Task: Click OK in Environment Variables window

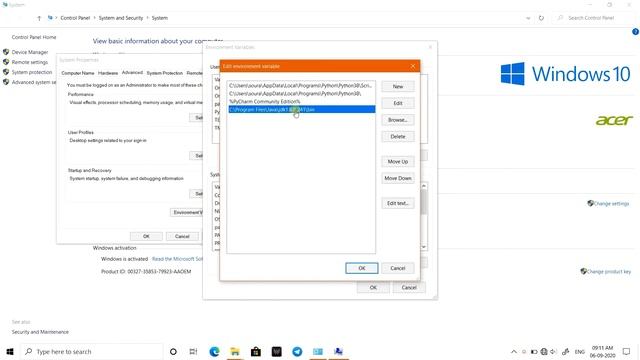Action: (x=373, y=288)
